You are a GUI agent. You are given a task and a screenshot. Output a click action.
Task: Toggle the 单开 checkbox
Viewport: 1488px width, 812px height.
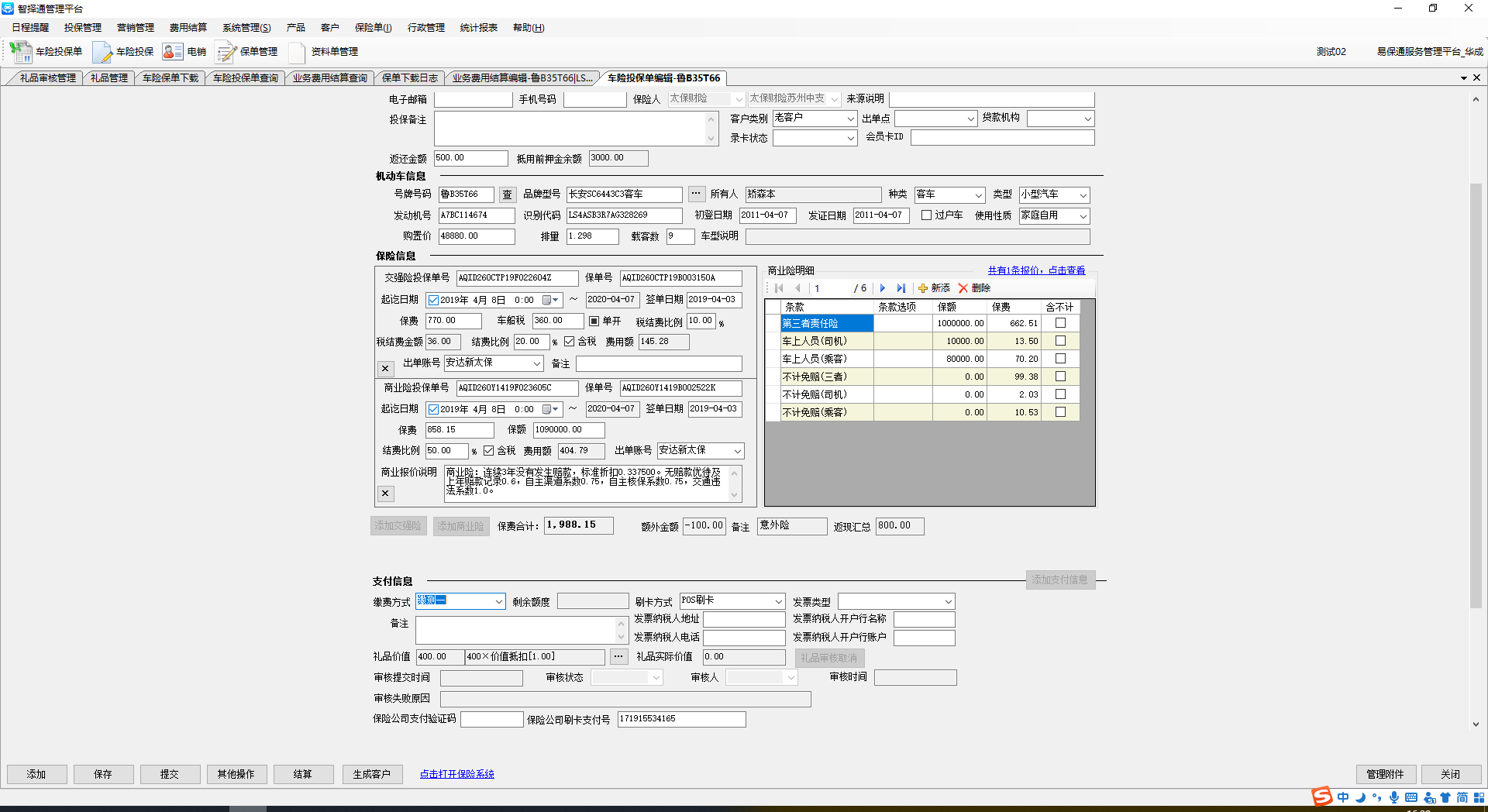click(x=594, y=321)
